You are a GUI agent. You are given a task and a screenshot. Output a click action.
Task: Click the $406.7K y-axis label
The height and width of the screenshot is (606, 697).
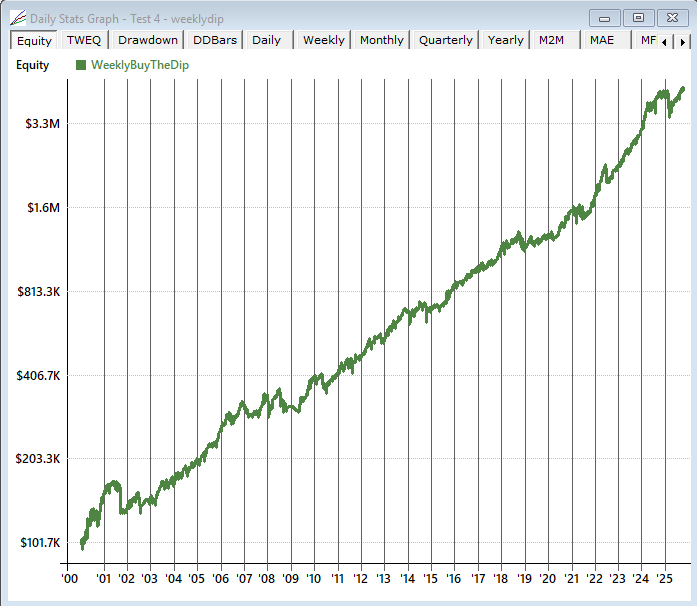tap(38, 376)
